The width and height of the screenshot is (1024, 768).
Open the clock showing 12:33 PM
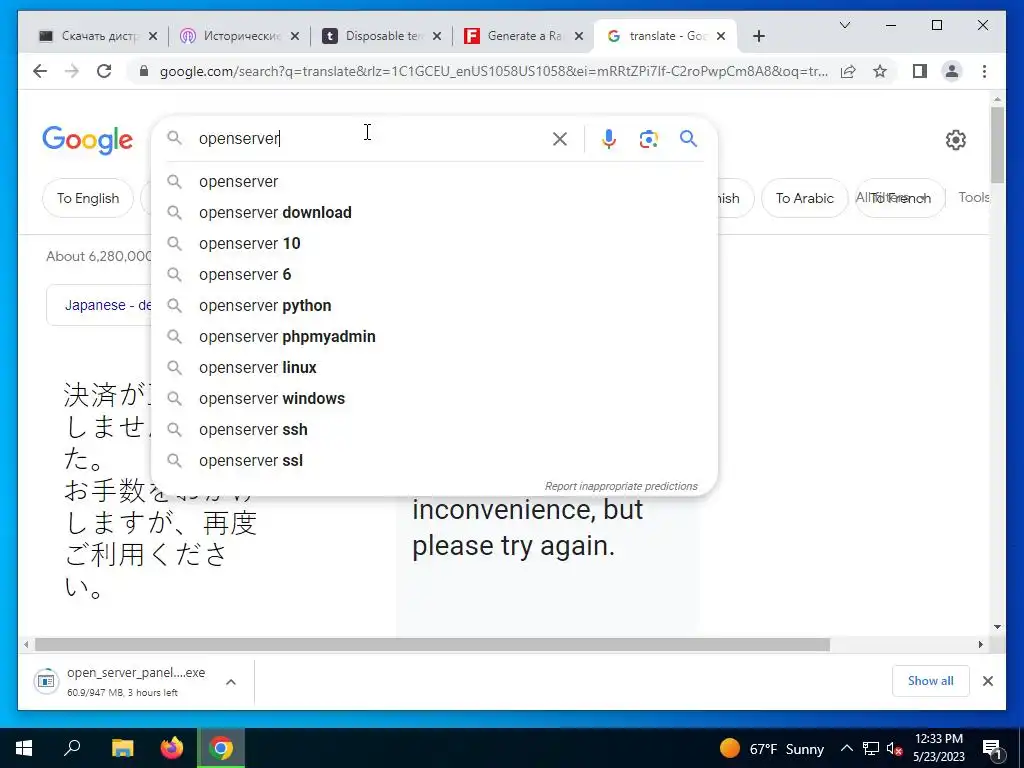click(938, 748)
